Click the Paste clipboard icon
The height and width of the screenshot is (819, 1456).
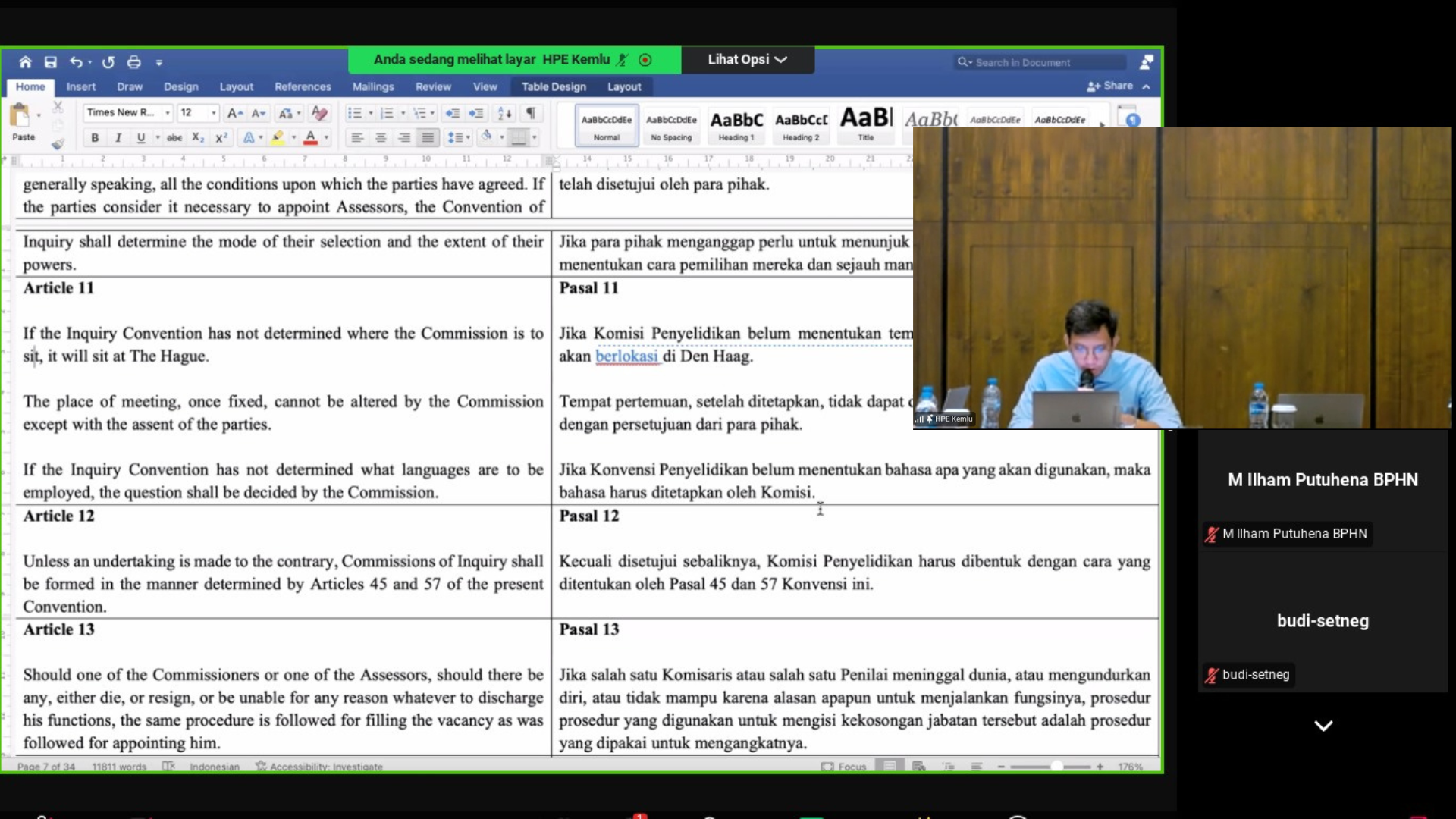[x=20, y=115]
